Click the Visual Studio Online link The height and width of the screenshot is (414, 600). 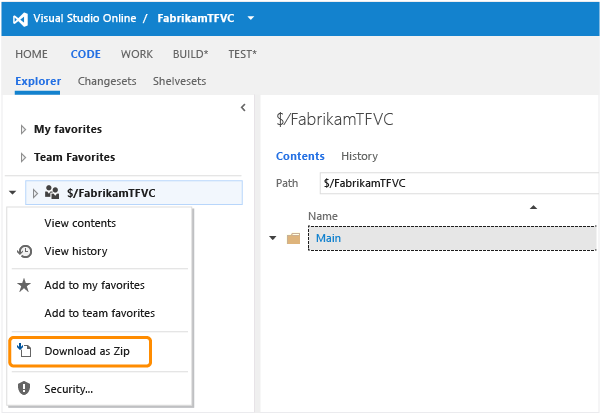click(x=85, y=18)
